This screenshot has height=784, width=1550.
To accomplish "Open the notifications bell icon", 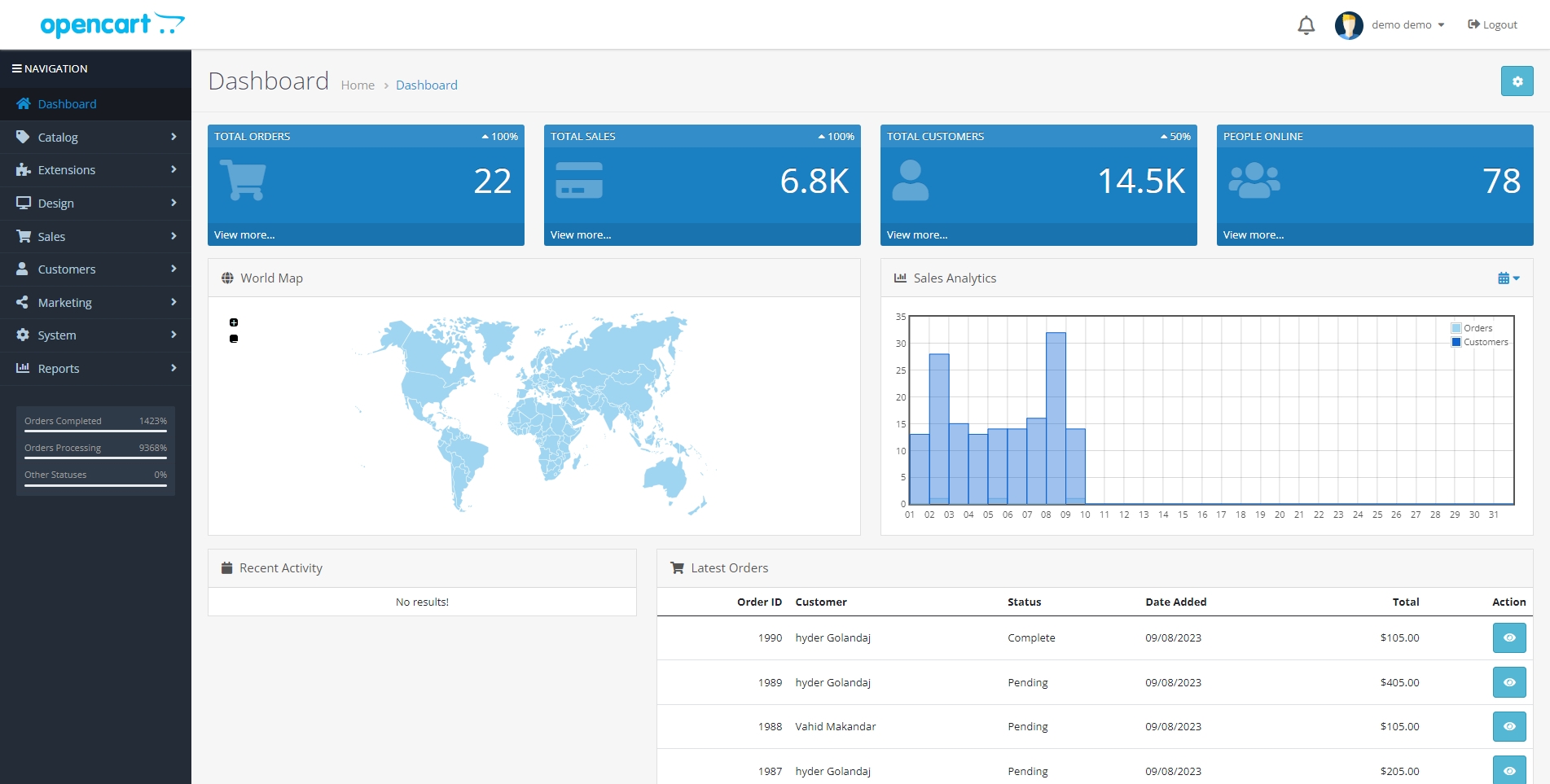I will [1306, 25].
